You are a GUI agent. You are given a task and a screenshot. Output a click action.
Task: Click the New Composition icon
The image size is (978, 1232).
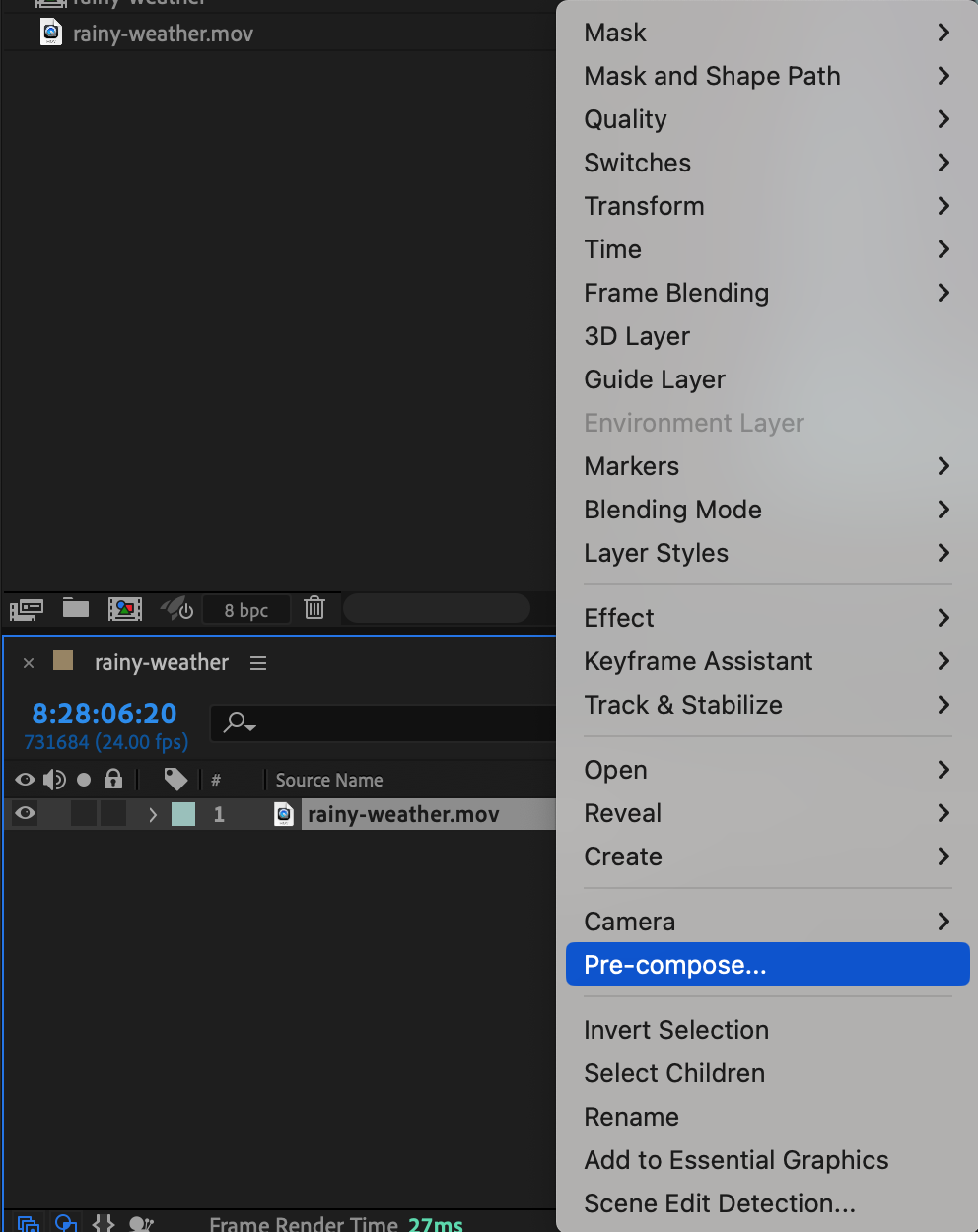pos(125,609)
